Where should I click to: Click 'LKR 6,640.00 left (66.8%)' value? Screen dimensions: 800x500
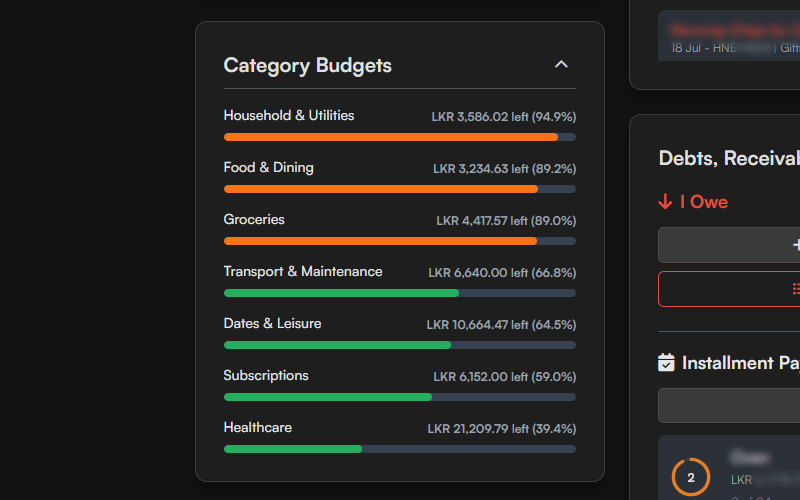502,273
